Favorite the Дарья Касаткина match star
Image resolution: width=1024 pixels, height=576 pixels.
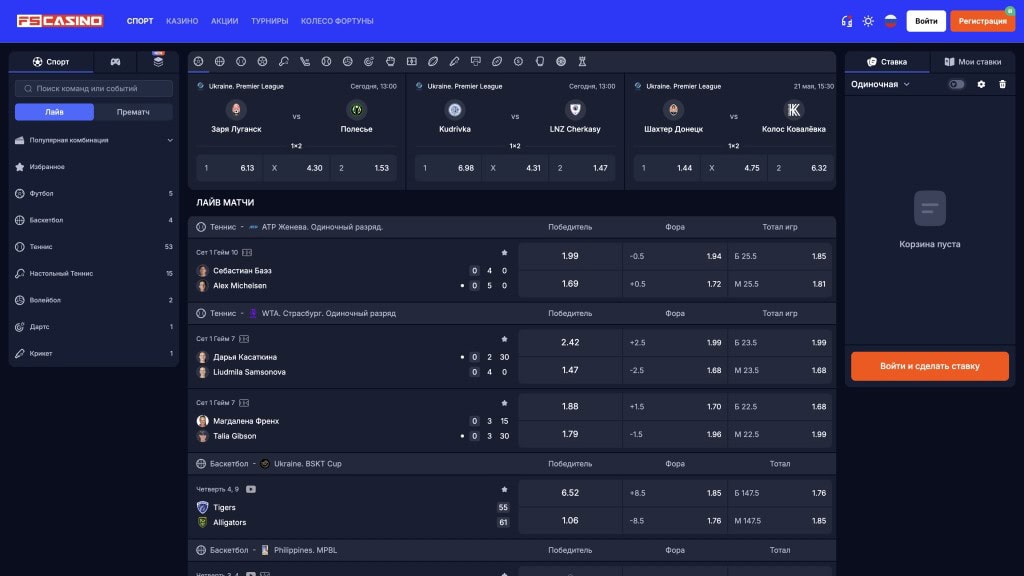pyautogui.click(x=504, y=339)
